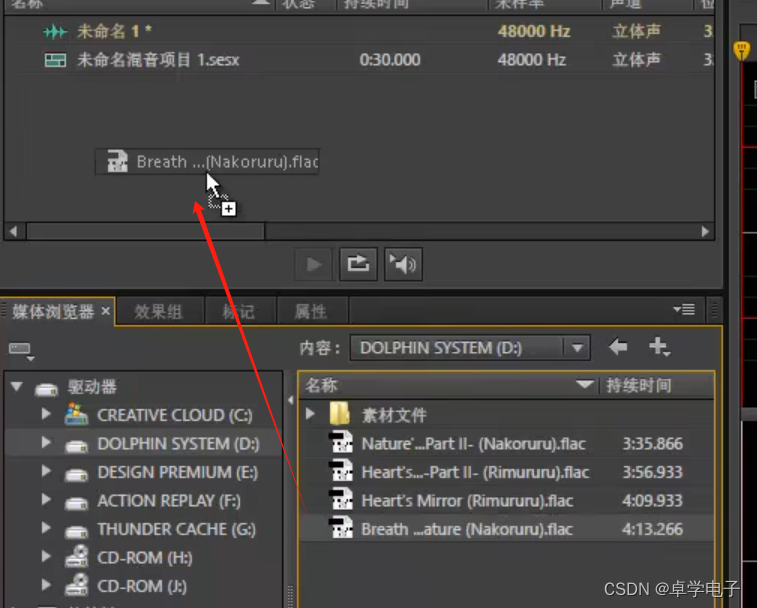757x608 pixels.
Task: Click the 4:13.266 duration value
Action: [652, 529]
